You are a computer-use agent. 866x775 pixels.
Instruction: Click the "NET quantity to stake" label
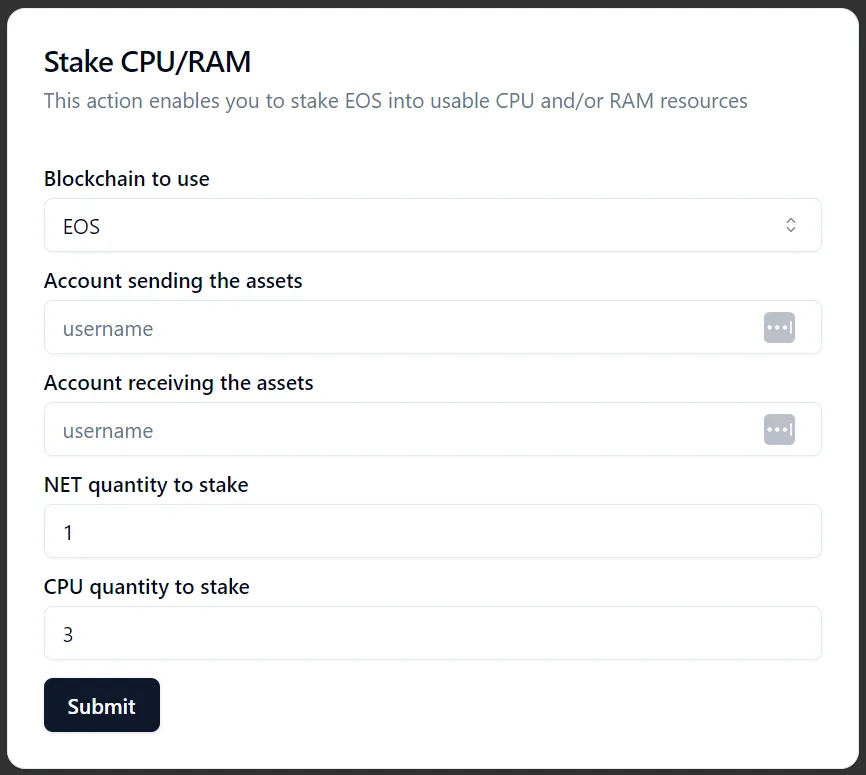click(146, 485)
